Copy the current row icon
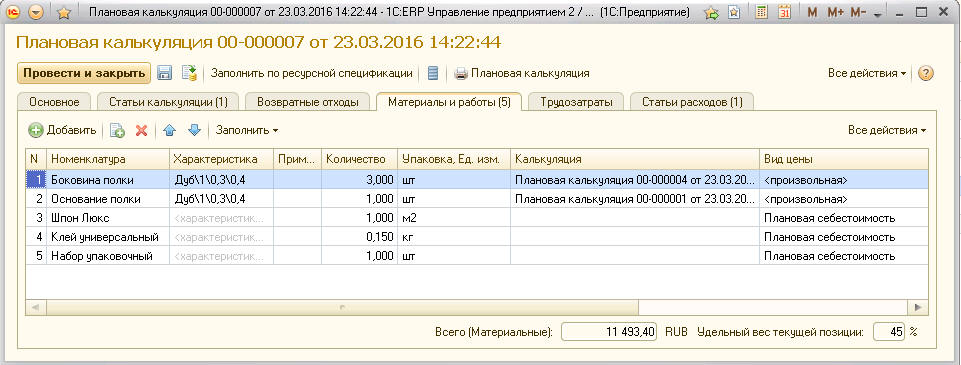 [x=117, y=130]
